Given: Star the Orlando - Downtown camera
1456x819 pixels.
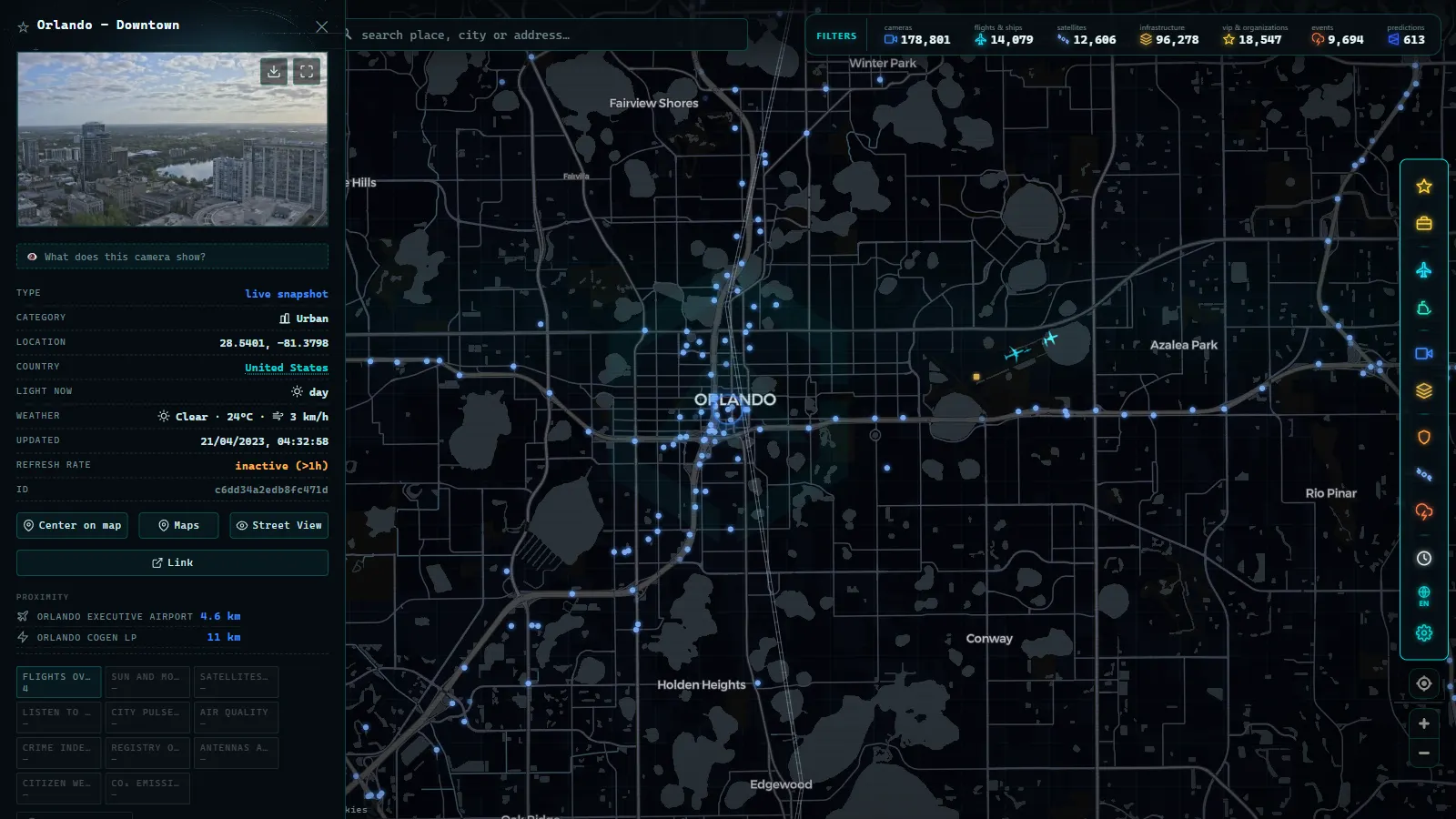Looking at the screenshot, I should point(24,27).
